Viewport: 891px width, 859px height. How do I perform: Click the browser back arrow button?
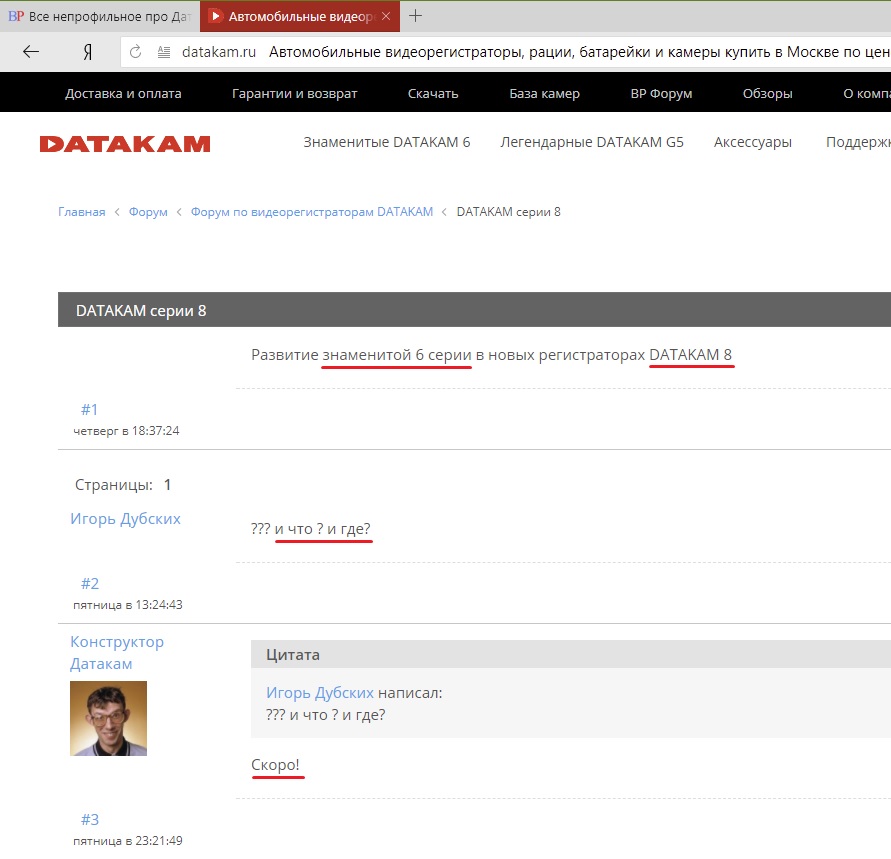point(31,52)
